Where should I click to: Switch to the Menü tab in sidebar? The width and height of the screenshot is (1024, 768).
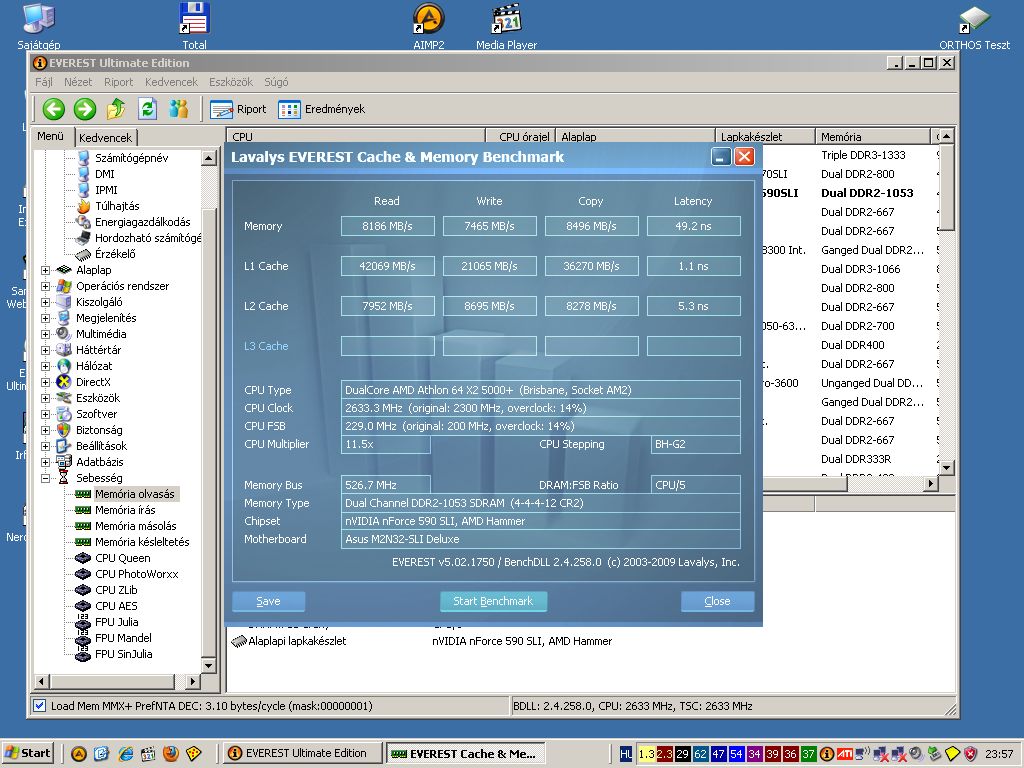(51, 136)
